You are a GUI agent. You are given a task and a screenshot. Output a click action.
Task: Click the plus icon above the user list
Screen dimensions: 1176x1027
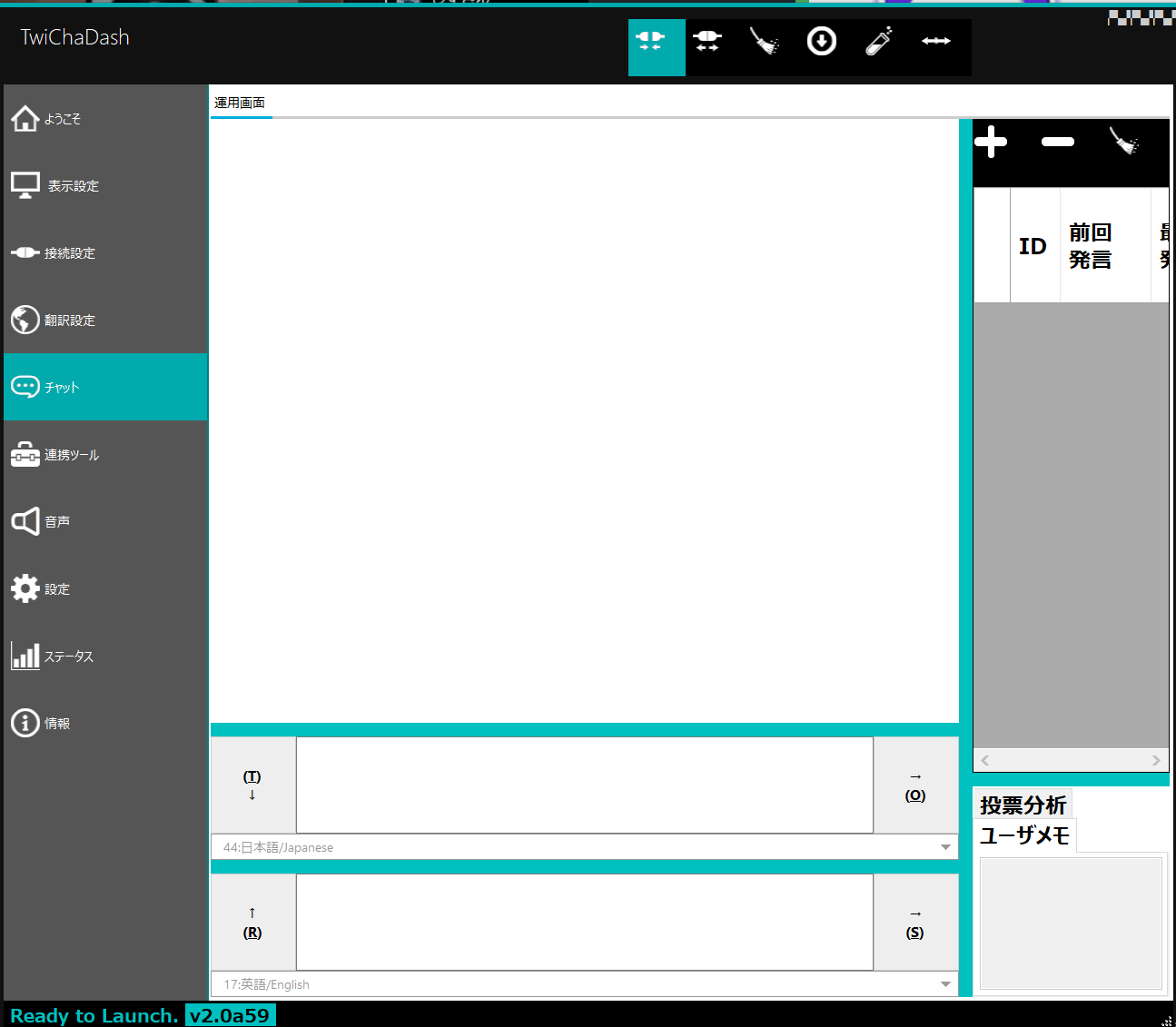pos(991,142)
